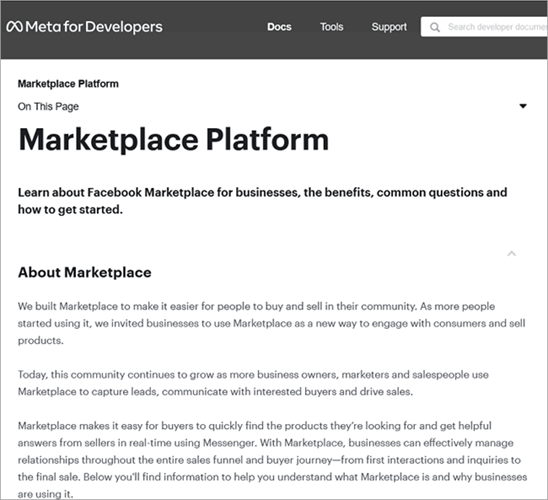Image resolution: width=548 pixels, height=500 pixels.
Task: Click the Marketplace Platform main heading
Action: [173, 139]
